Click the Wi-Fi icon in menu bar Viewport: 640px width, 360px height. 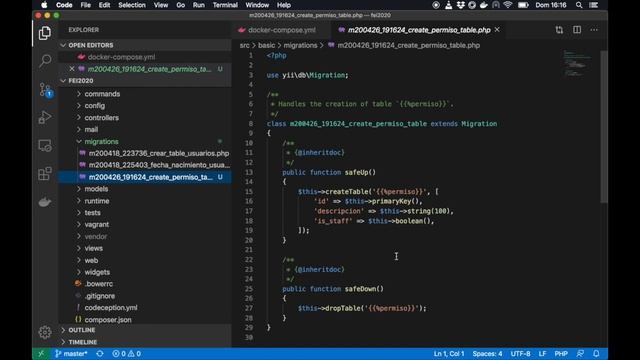pos(508,5)
